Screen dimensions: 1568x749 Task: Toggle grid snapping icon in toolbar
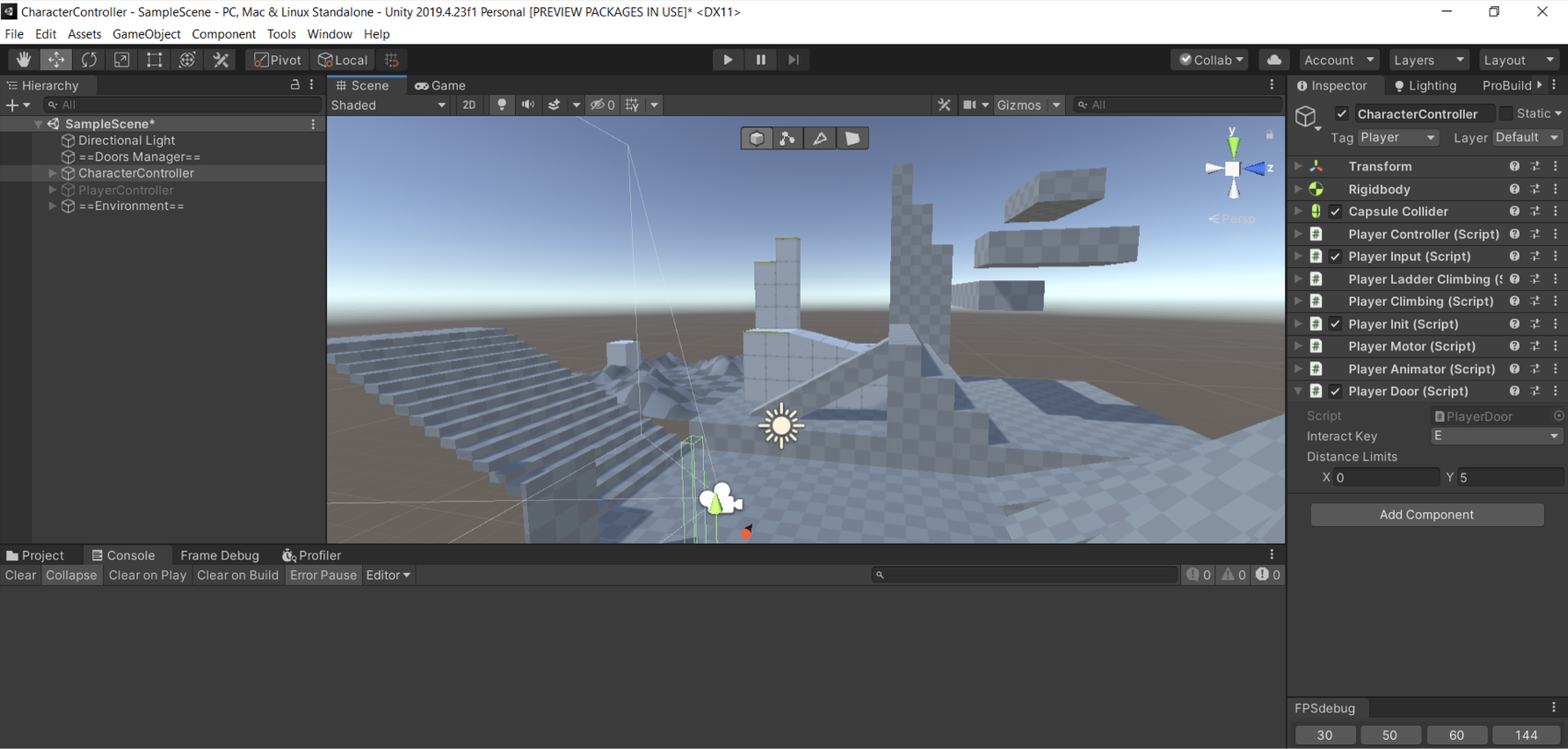tap(392, 60)
